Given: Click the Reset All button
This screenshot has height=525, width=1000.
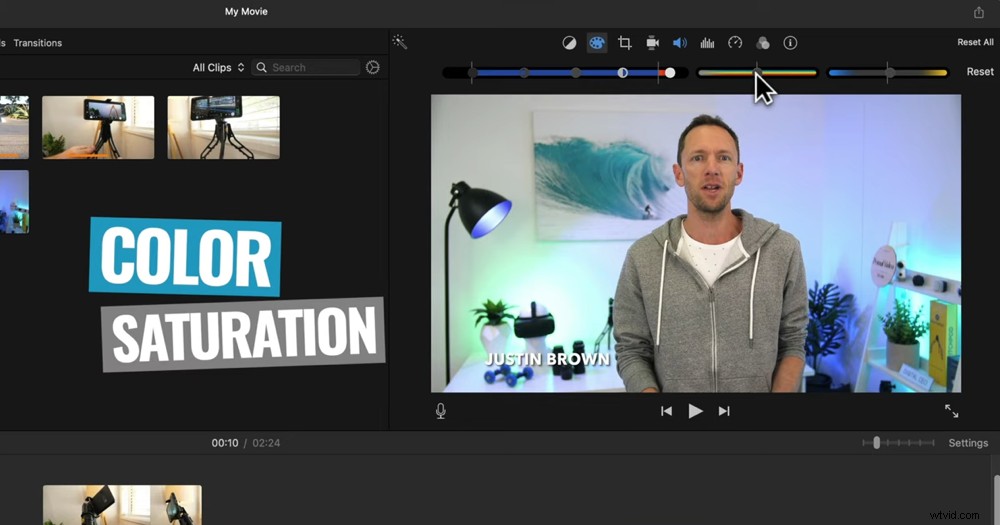Looking at the screenshot, I should [x=975, y=42].
